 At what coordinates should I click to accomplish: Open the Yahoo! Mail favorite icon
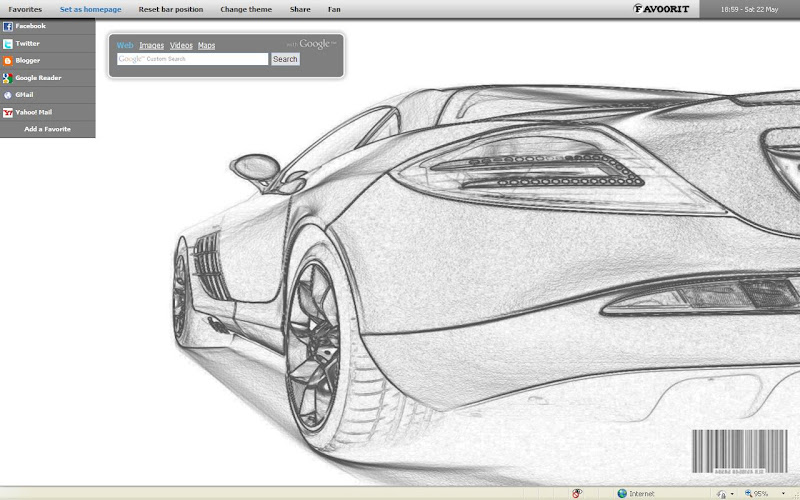(8, 112)
